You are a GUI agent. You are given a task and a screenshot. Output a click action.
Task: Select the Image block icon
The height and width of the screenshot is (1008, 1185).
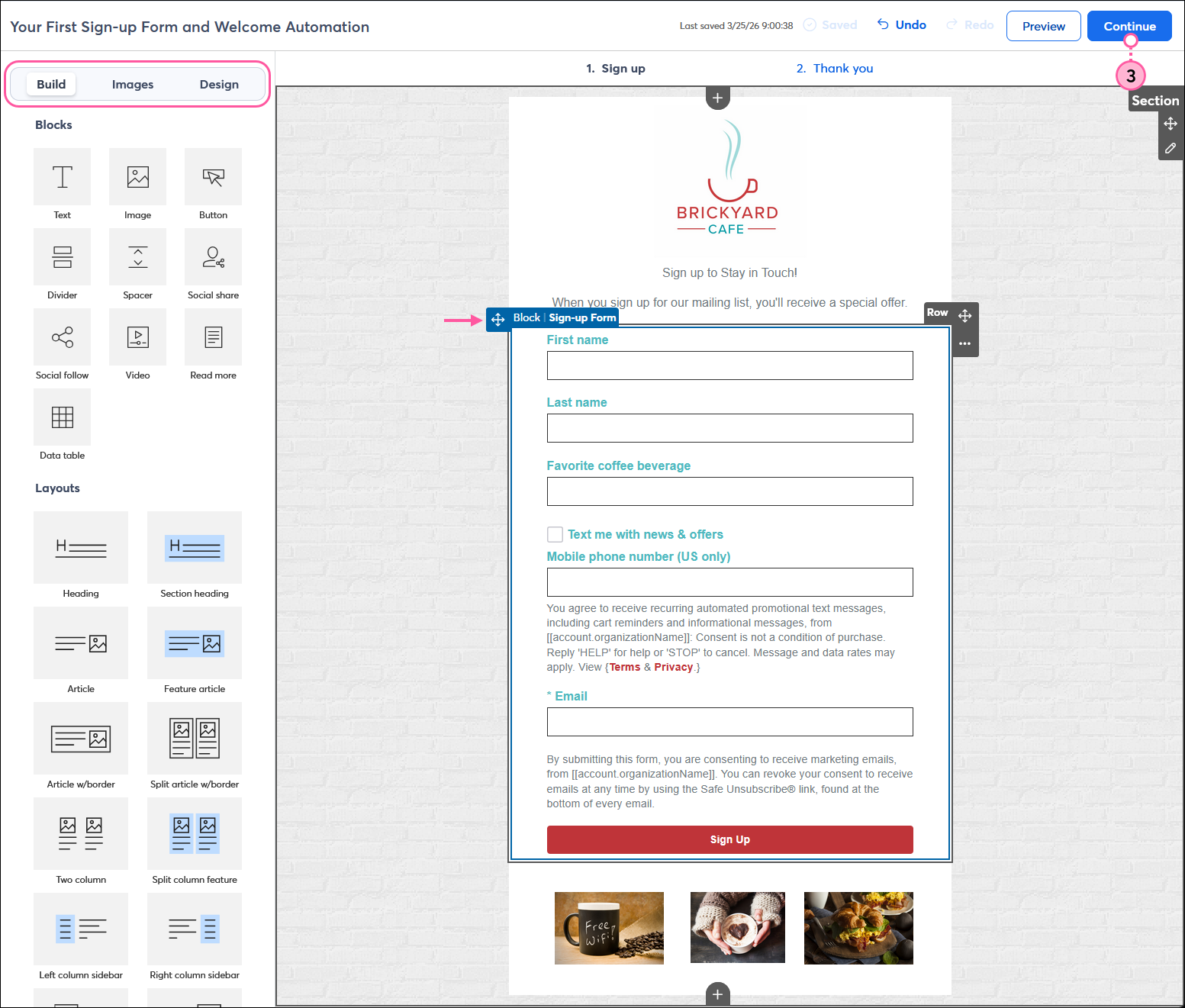click(137, 176)
